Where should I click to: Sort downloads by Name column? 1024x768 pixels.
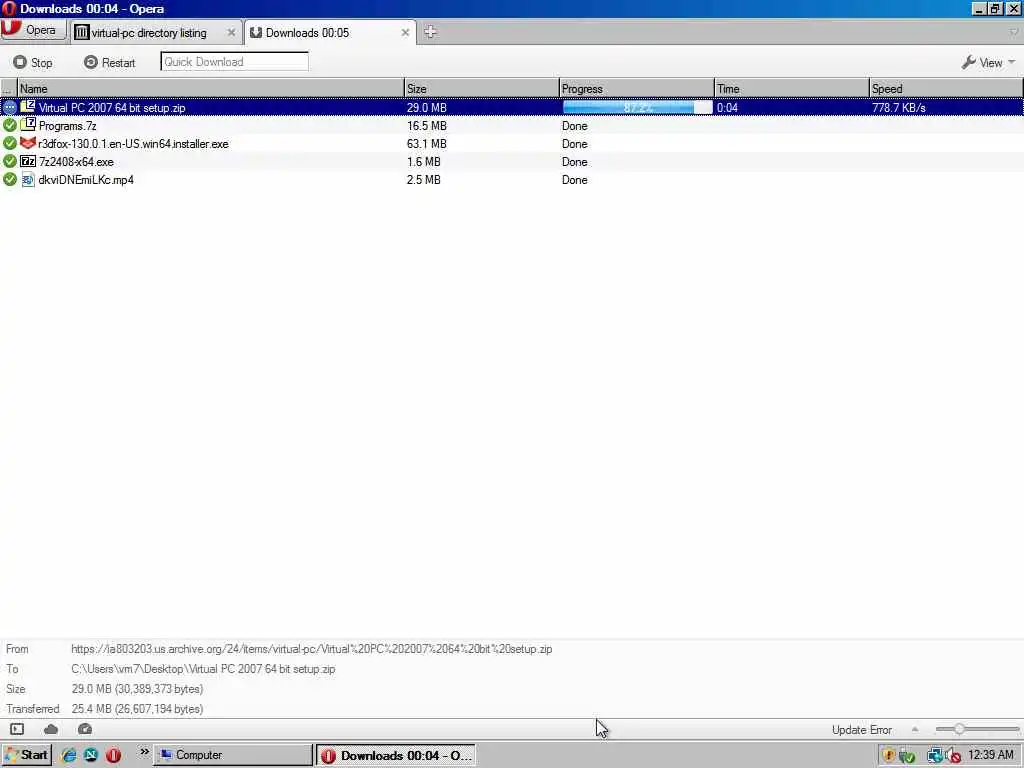(x=210, y=88)
